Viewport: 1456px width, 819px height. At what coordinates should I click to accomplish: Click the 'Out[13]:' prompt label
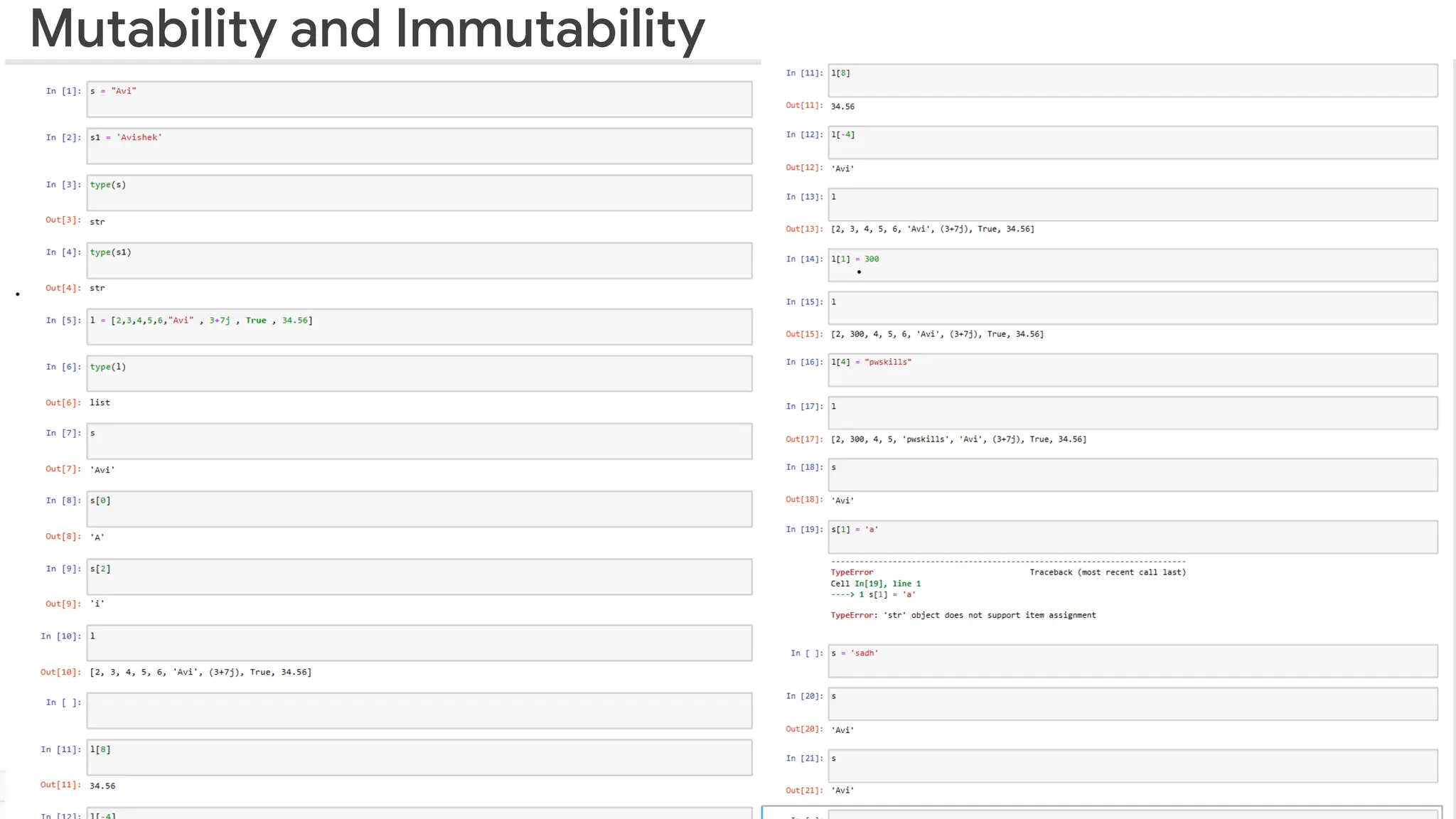[805, 229]
